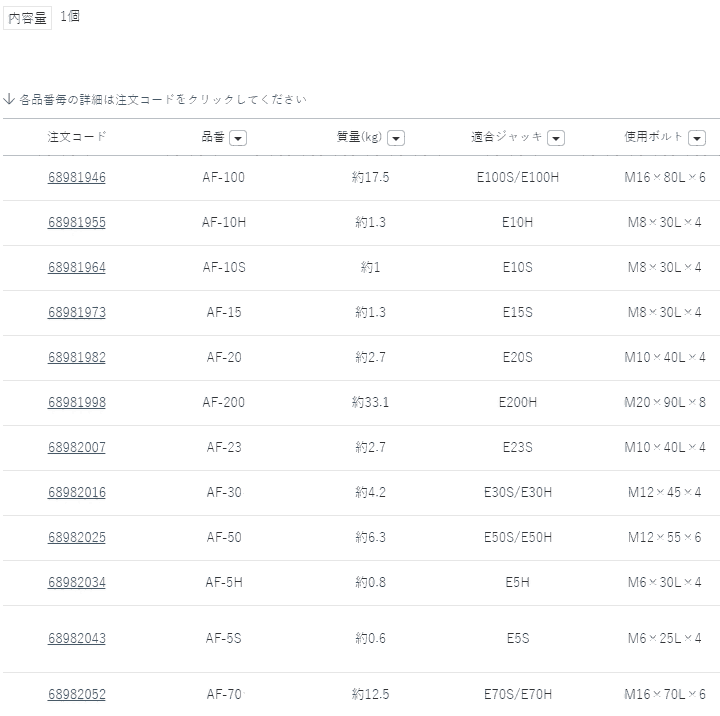Click order code 68982034 for AF-5H

click(x=76, y=582)
